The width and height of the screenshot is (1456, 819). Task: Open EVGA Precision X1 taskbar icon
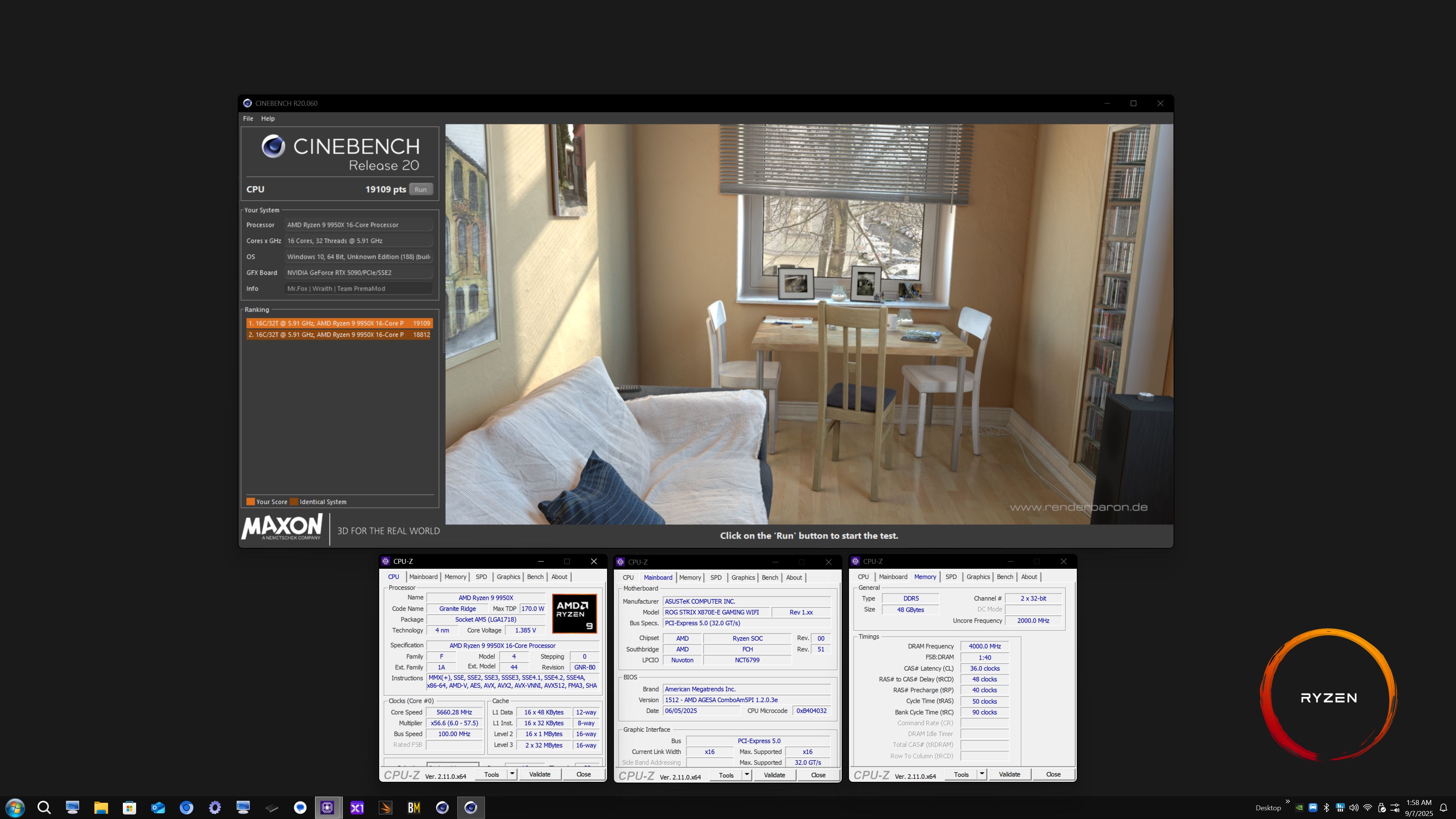(357, 807)
